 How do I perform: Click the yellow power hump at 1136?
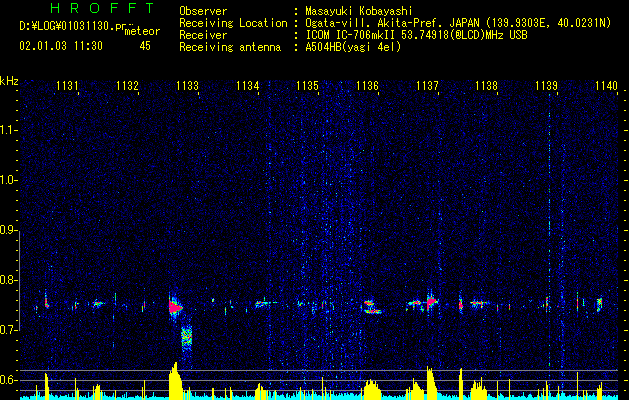coord(372,389)
